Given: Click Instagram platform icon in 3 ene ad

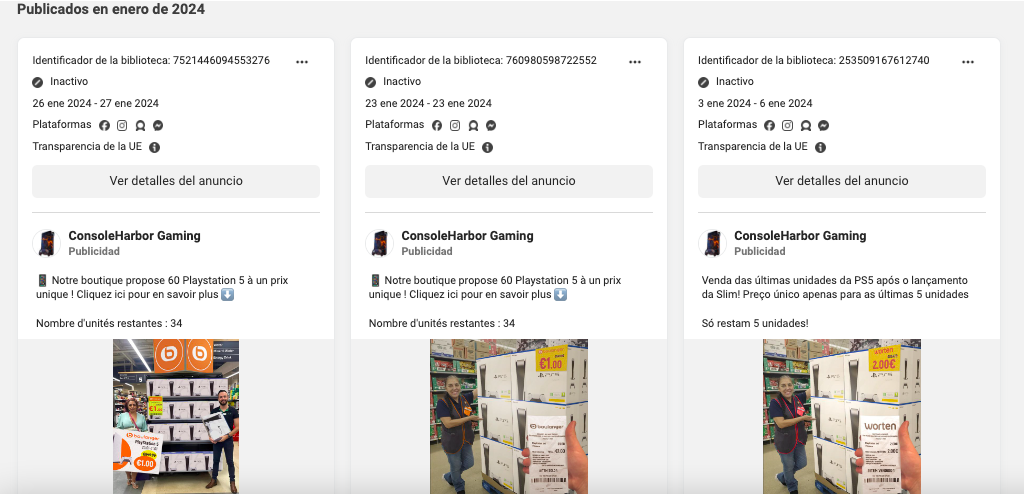Looking at the screenshot, I should click(x=788, y=125).
